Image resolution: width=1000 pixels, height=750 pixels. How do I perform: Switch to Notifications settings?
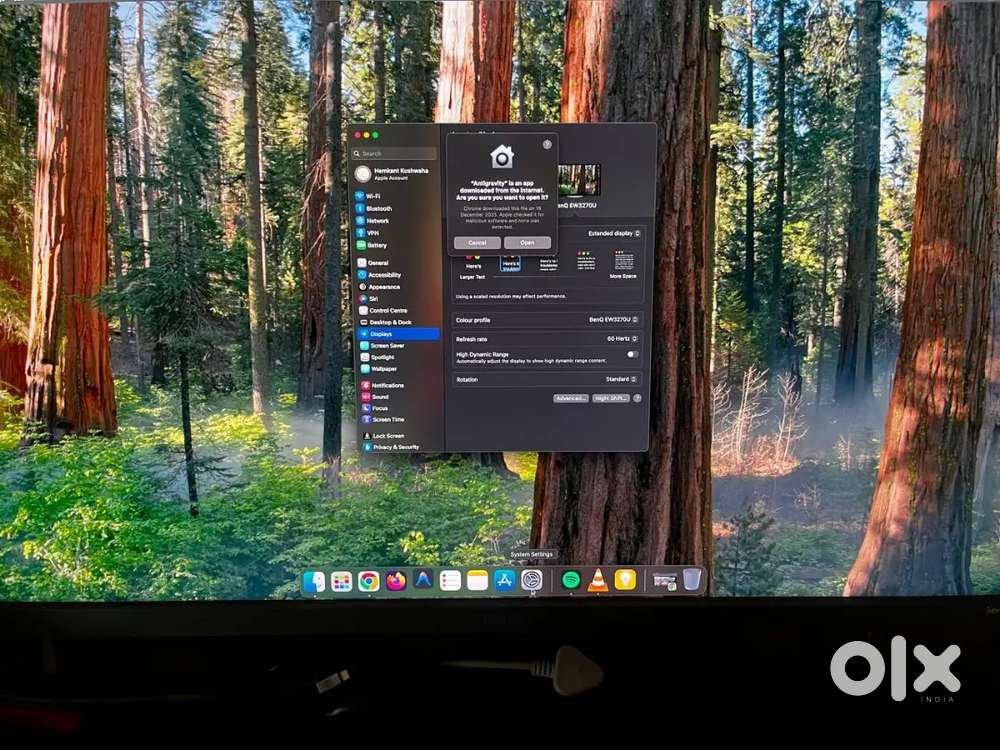click(387, 385)
